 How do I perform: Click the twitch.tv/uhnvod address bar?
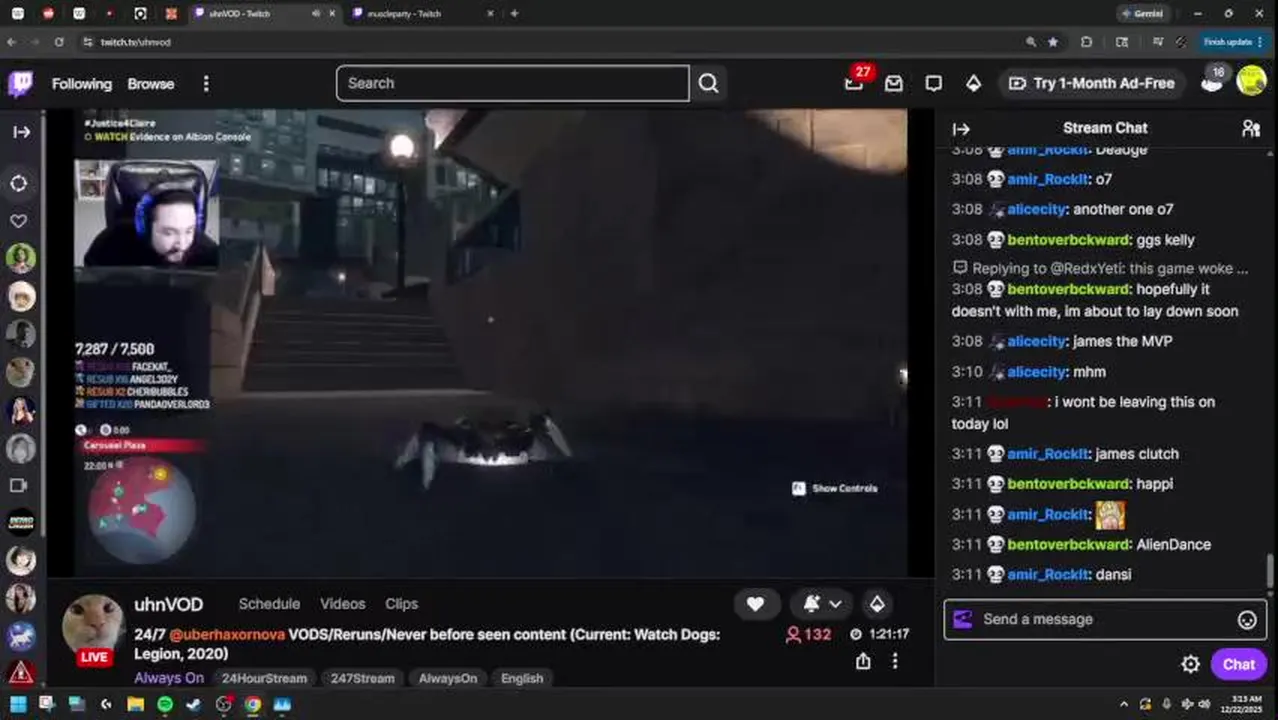pyautogui.click(x=135, y=42)
